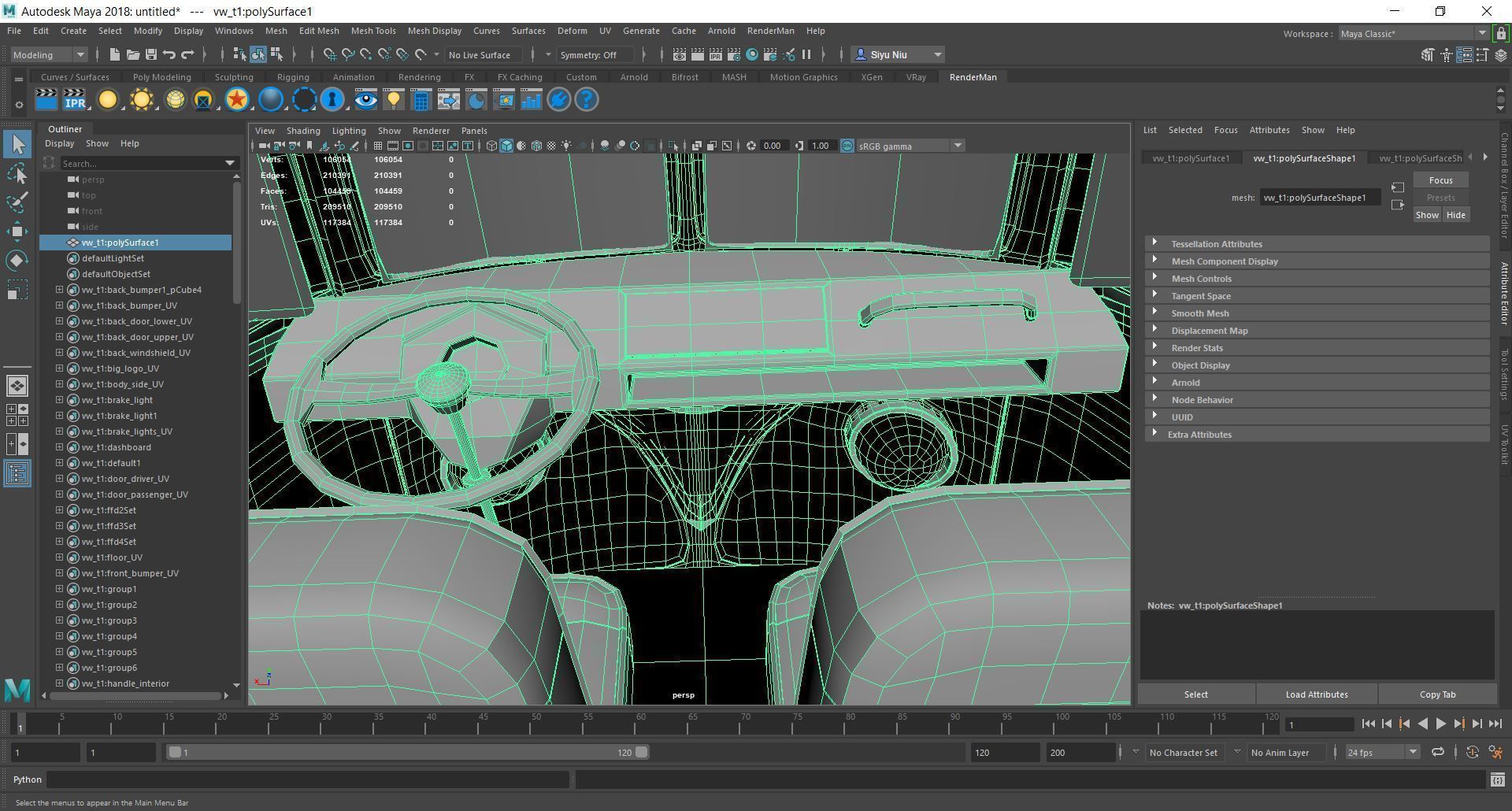Image resolution: width=1512 pixels, height=811 pixels.
Task: Click the Select button in Attribute Editor
Action: click(1195, 694)
